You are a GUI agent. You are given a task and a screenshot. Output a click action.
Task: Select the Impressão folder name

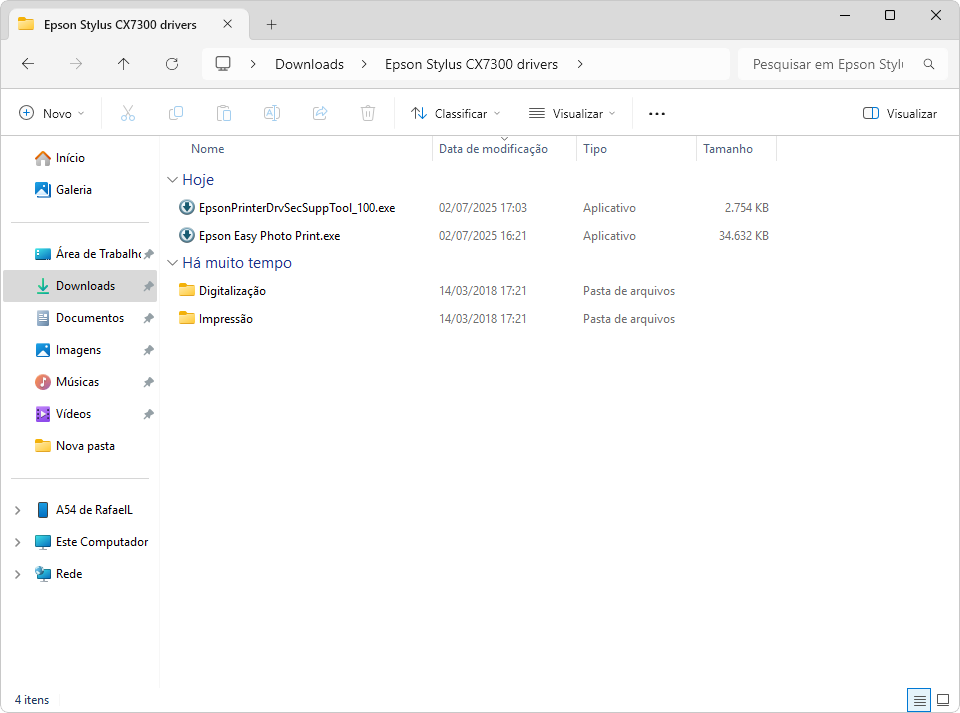[x=225, y=319]
